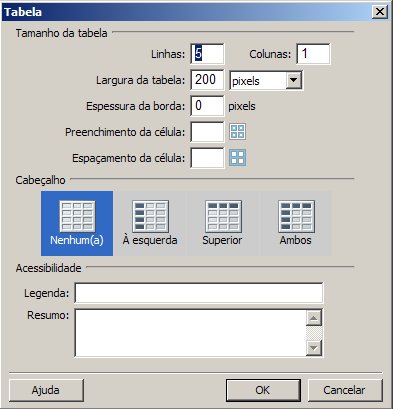Click into the Colunas field
The image size is (393, 409).
[313, 54]
